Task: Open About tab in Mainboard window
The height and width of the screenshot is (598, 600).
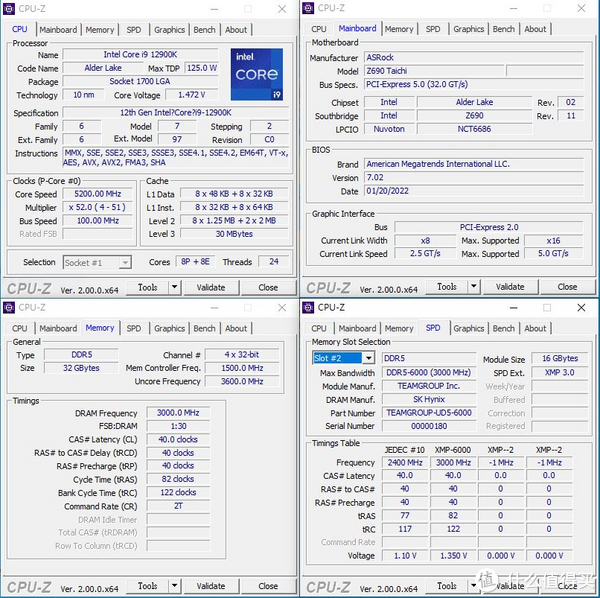Action: tap(535, 29)
